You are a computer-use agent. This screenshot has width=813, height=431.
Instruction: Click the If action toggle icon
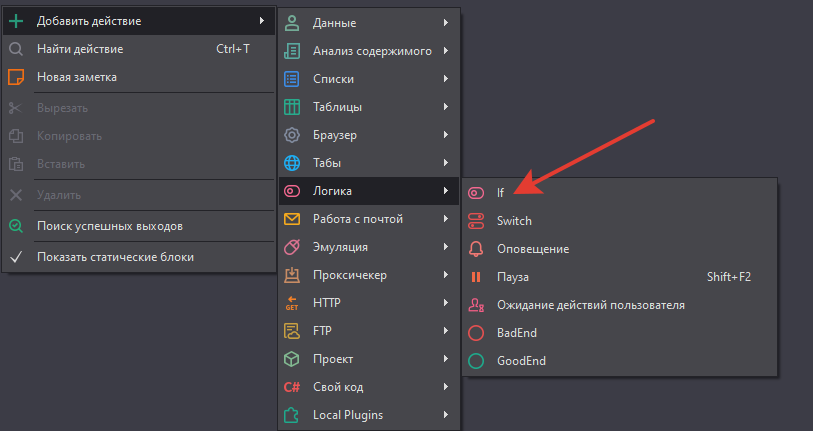point(476,192)
